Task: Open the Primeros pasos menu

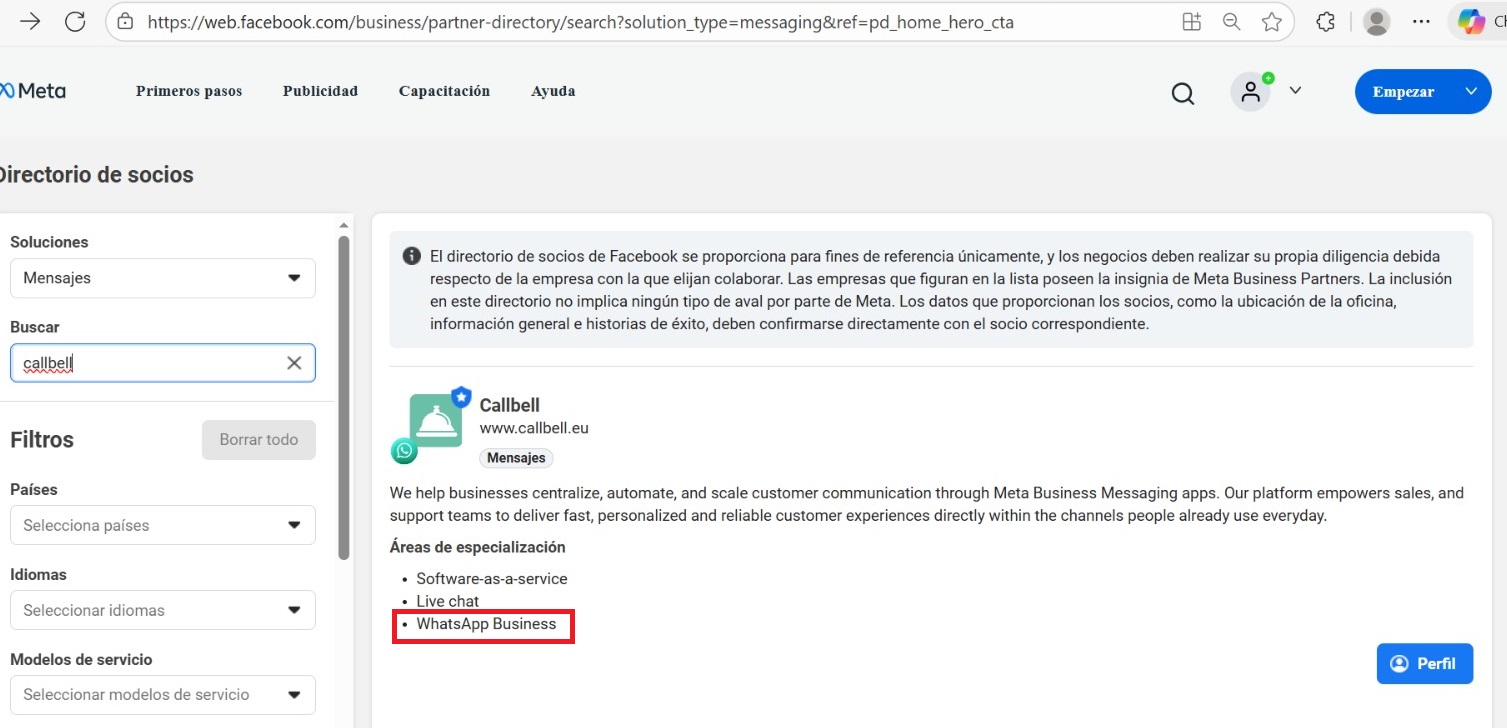Action: click(189, 91)
